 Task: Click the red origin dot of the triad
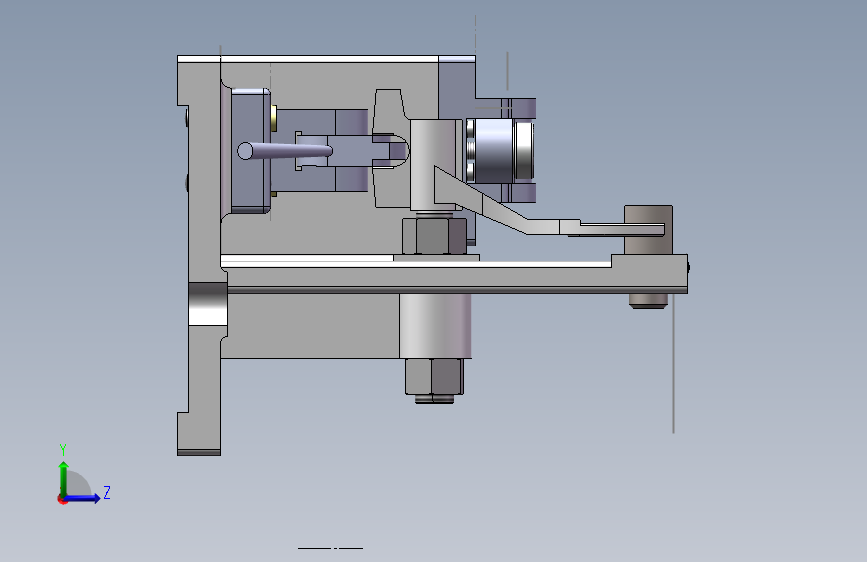[x=62, y=499]
